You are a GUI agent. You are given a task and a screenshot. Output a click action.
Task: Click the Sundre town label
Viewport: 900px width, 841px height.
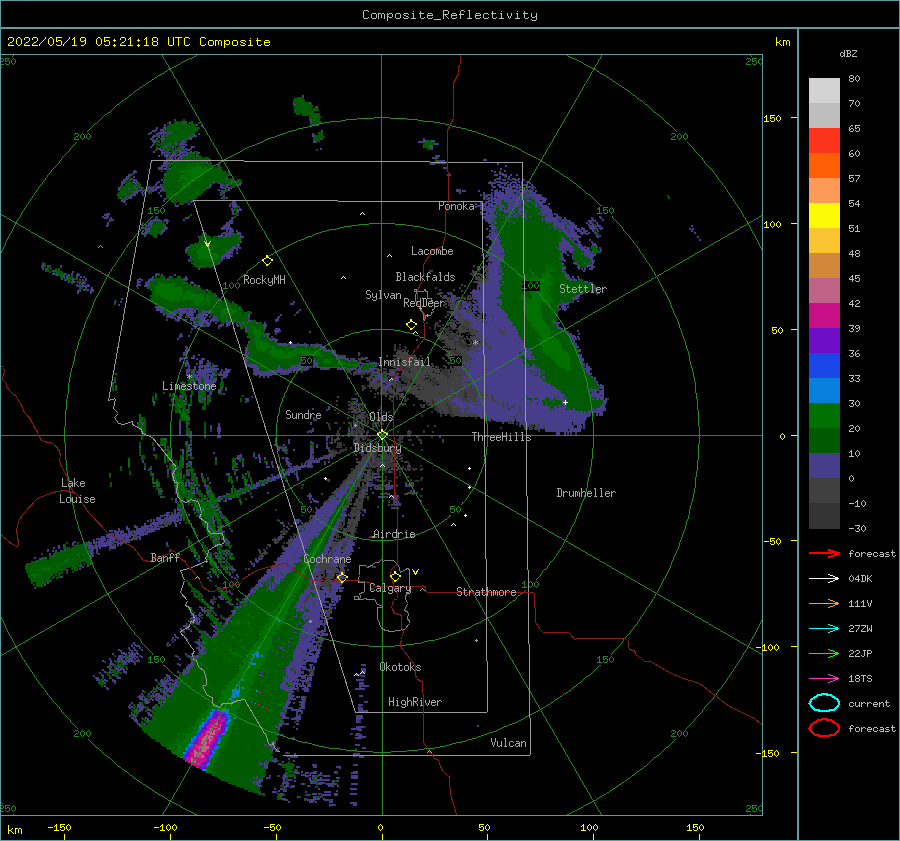303,414
